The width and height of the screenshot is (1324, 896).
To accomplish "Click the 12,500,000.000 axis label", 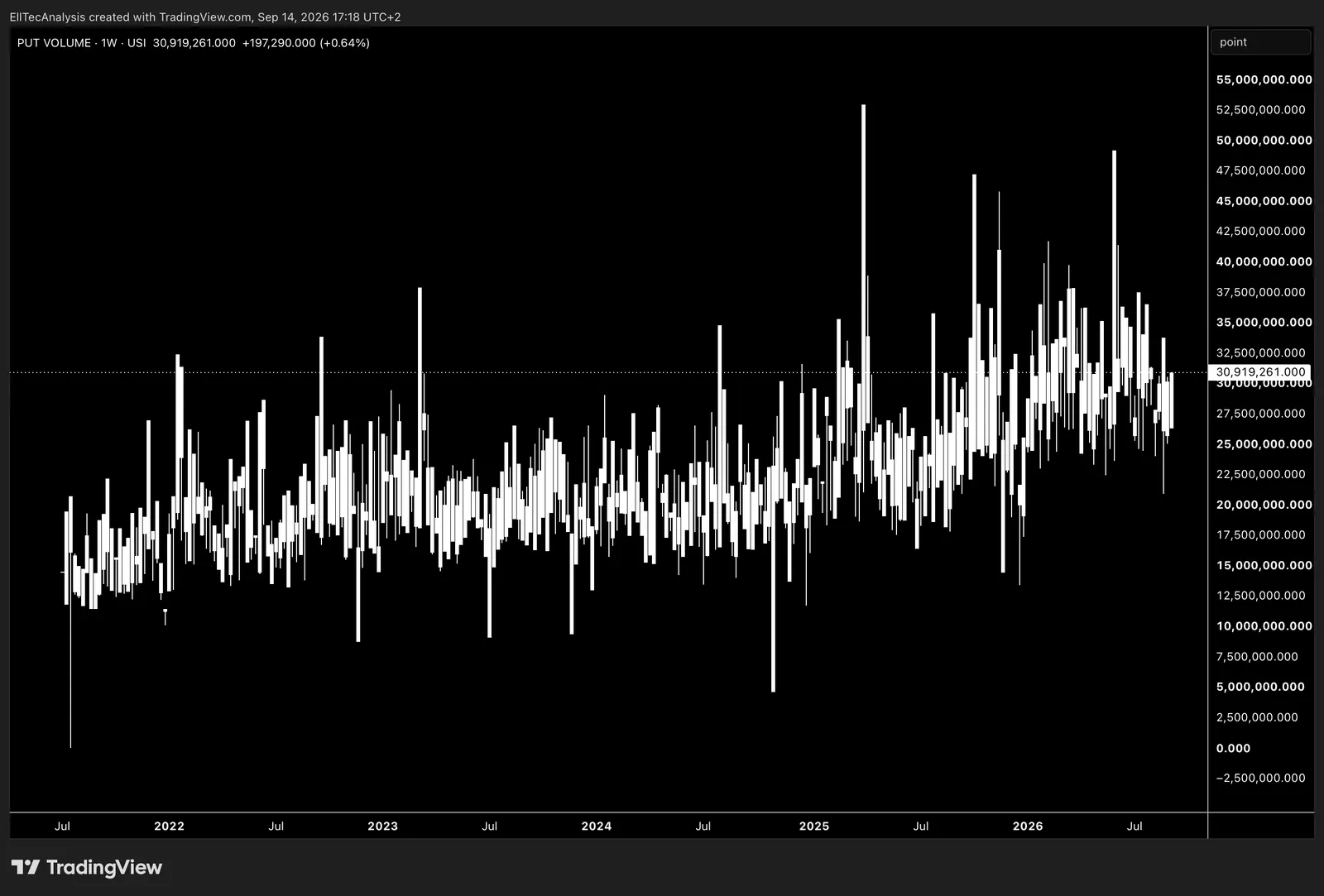I will point(1260,596).
